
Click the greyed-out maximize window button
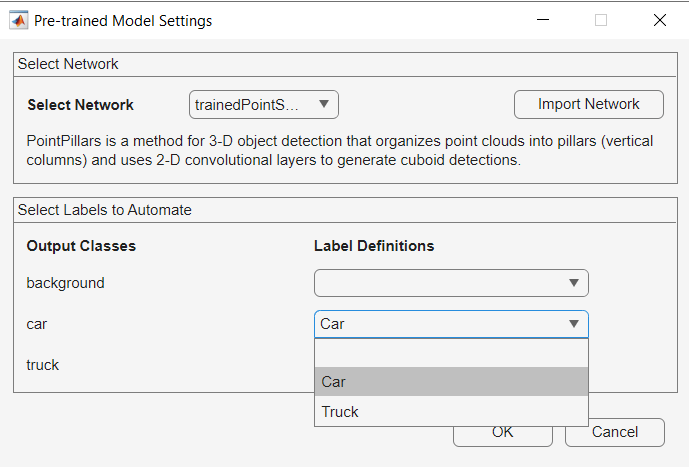(601, 20)
